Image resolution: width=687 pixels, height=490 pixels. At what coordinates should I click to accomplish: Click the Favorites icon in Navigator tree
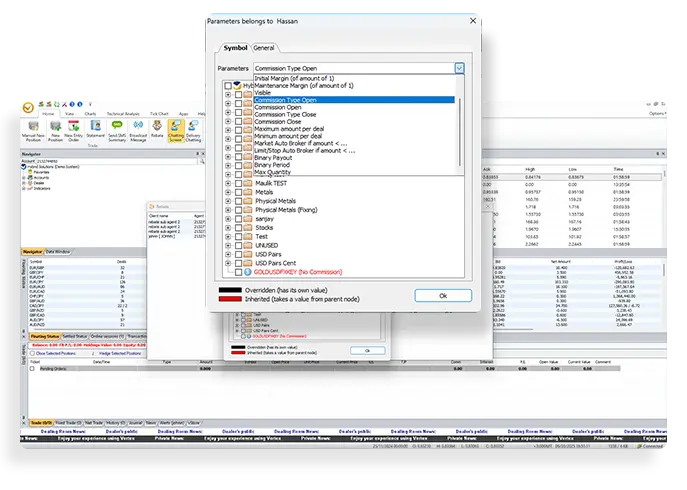click(30, 172)
